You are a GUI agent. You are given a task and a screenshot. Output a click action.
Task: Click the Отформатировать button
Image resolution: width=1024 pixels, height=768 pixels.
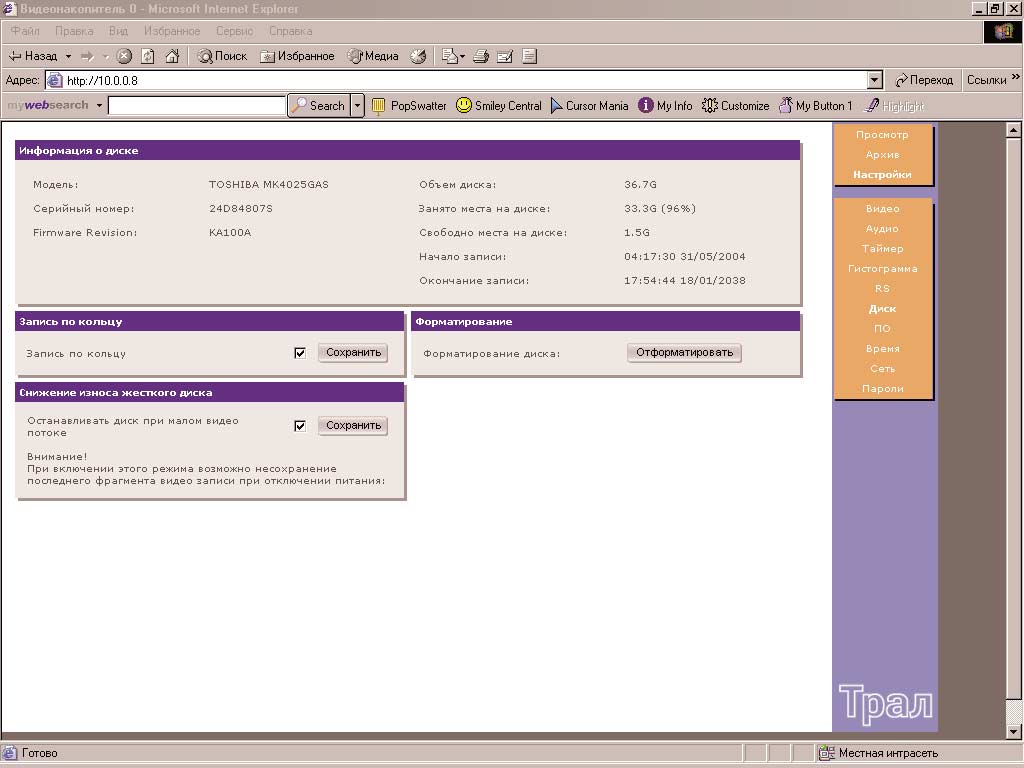pos(684,353)
